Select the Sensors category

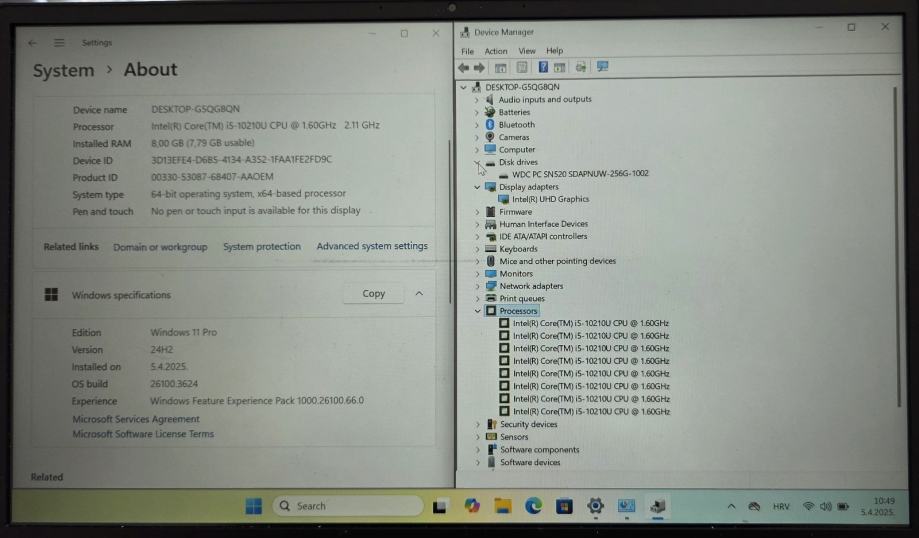coord(514,437)
